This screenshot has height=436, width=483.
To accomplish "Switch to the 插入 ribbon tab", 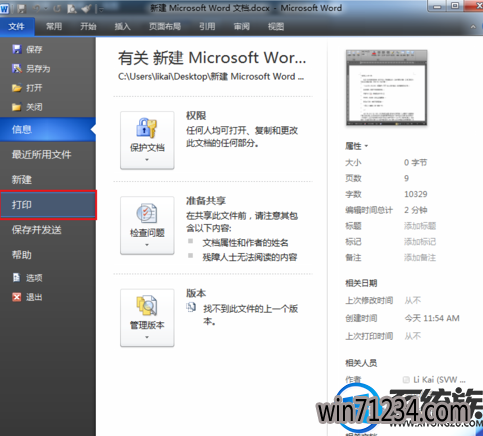I will coord(122,26).
